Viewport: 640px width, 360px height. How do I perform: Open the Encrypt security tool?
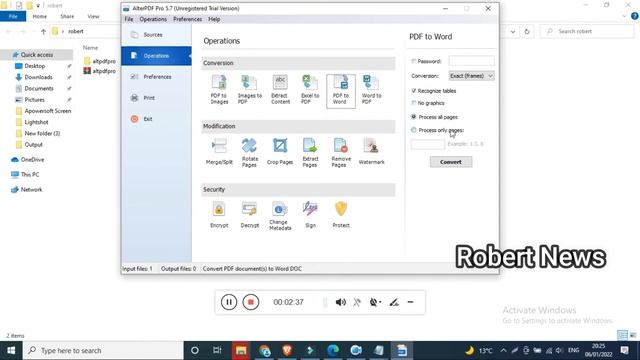[x=219, y=215]
